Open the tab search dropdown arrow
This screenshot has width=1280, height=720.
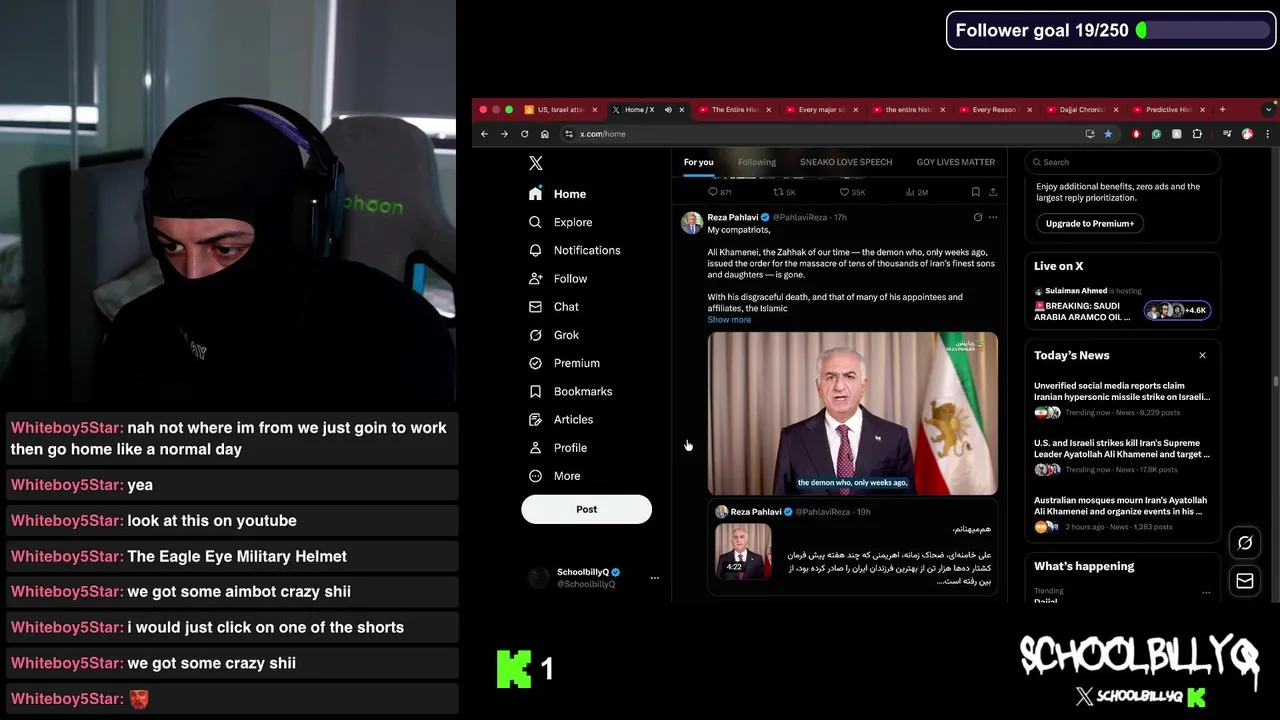tap(1268, 109)
